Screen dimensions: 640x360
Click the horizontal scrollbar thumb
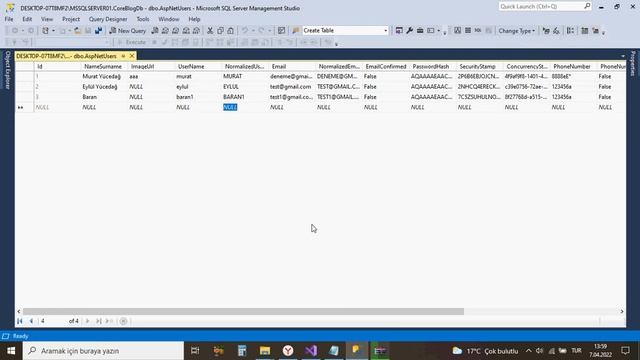pos(243,311)
